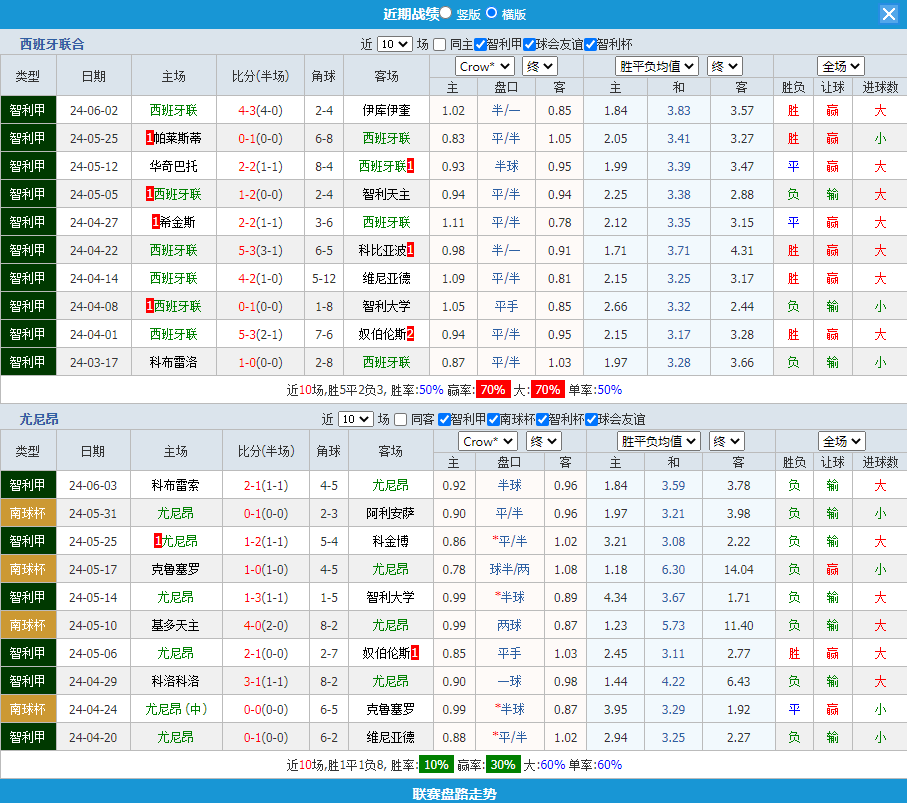Close the 近期战绩 panel with X
This screenshot has height=803, width=907.
(x=888, y=14)
